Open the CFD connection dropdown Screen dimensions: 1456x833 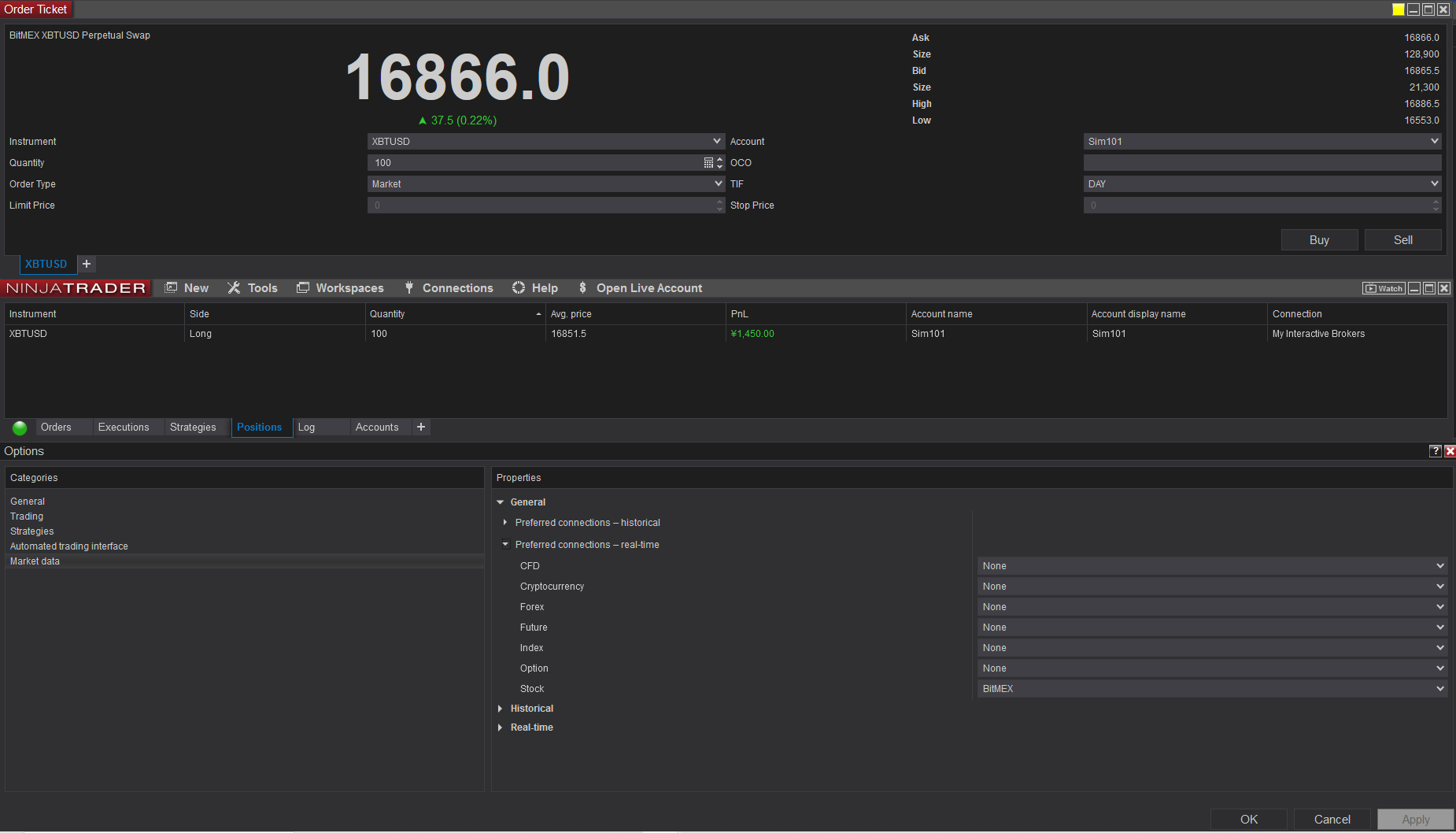(1212, 566)
